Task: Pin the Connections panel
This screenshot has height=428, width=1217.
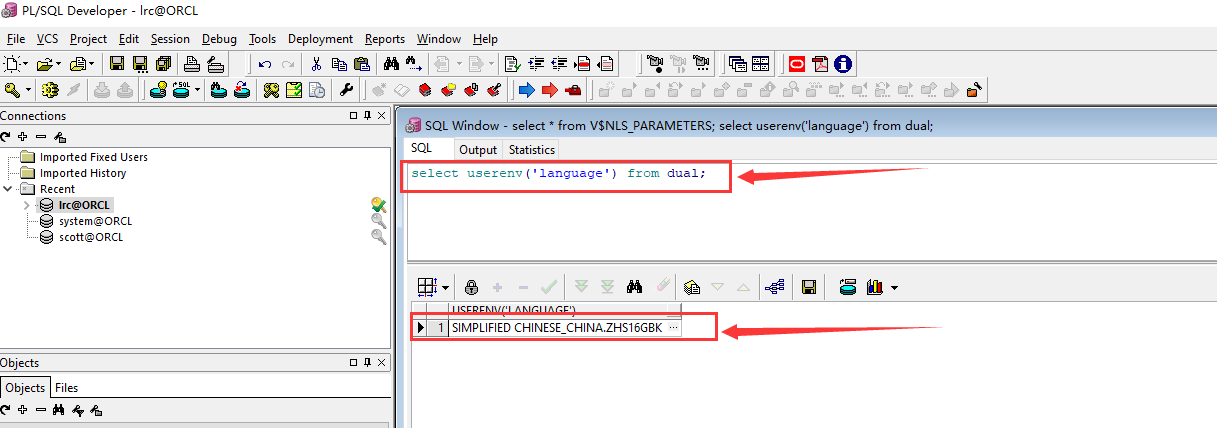Action: tap(367, 116)
